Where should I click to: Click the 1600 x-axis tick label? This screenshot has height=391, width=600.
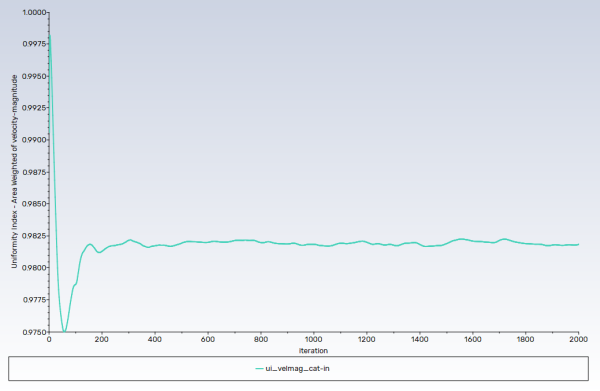473,339
